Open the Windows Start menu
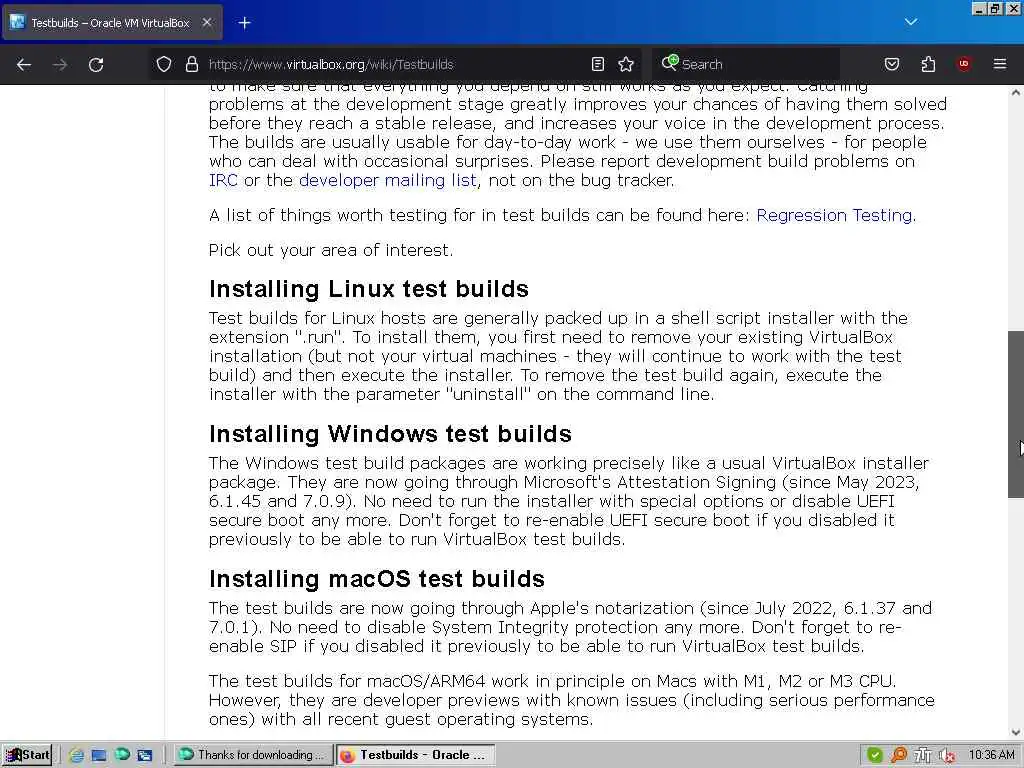 tap(27, 755)
